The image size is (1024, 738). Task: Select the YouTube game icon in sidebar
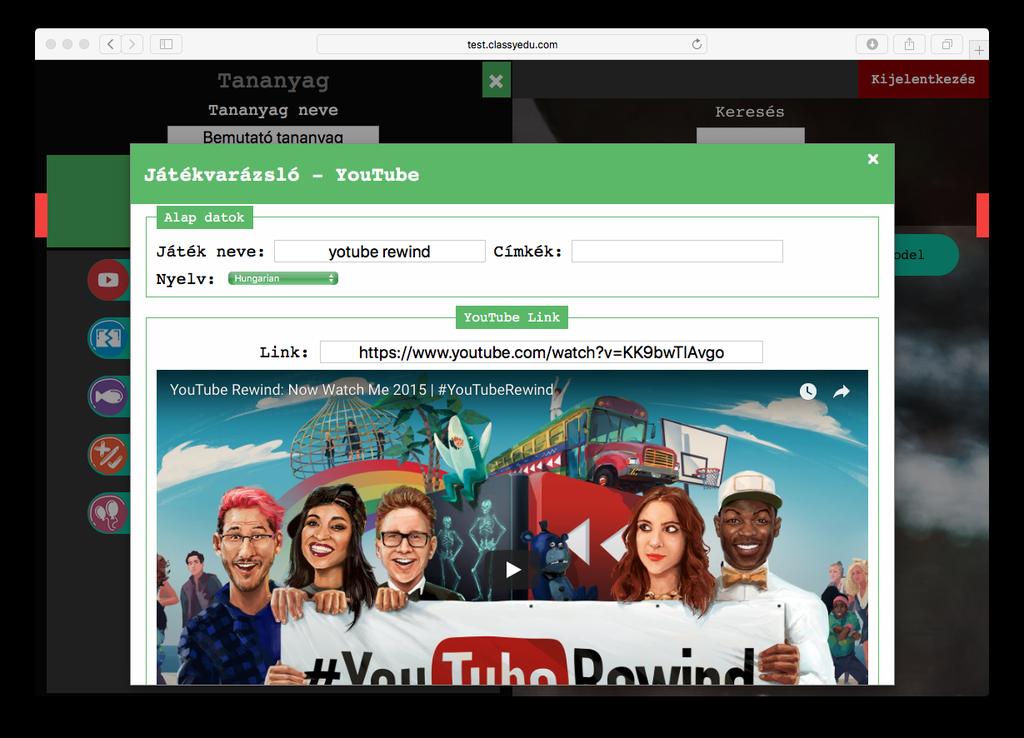tap(108, 280)
